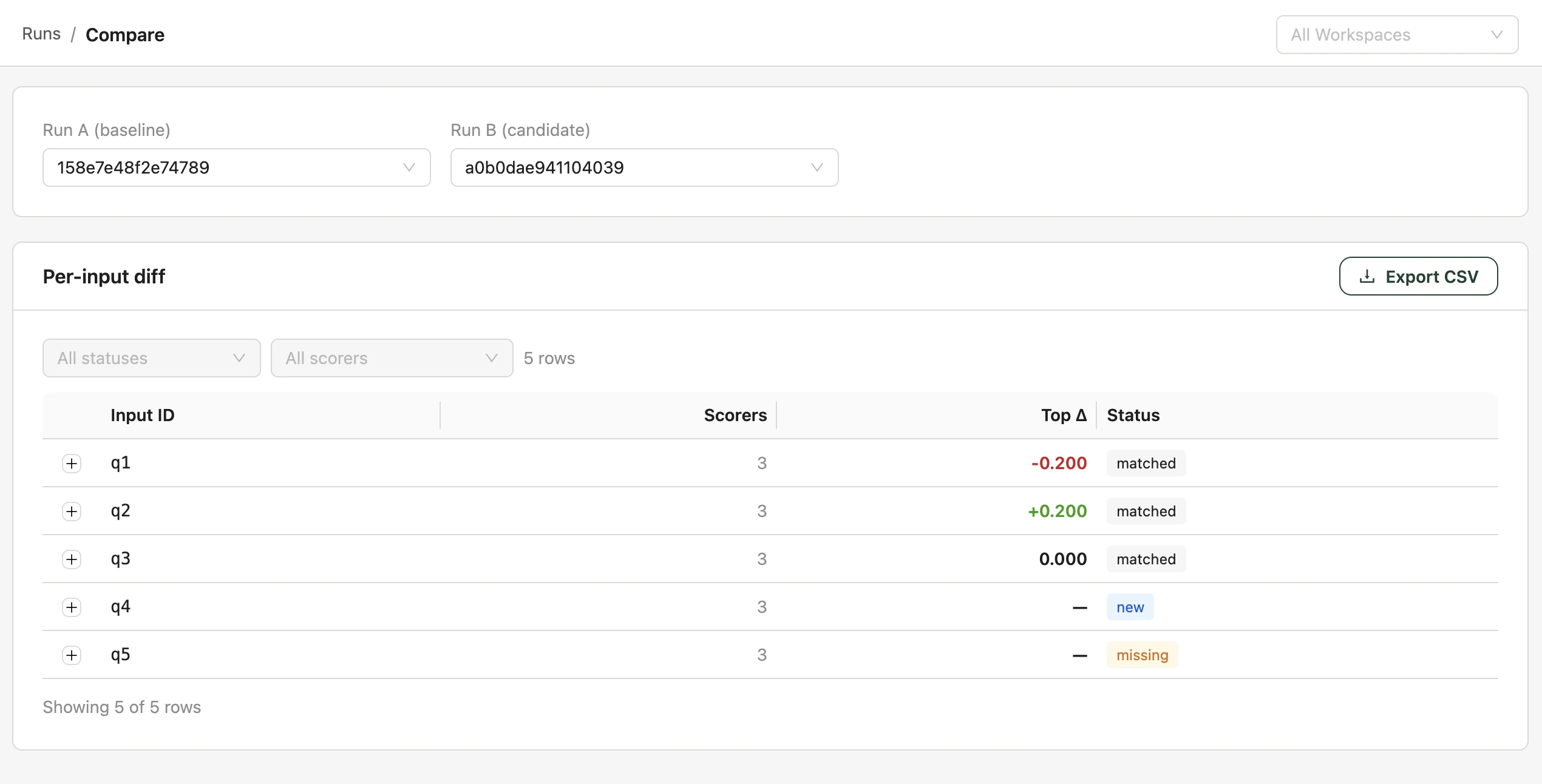Open the Run A baseline dropdown
1542x784 pixels.
(x=237, y=167)
